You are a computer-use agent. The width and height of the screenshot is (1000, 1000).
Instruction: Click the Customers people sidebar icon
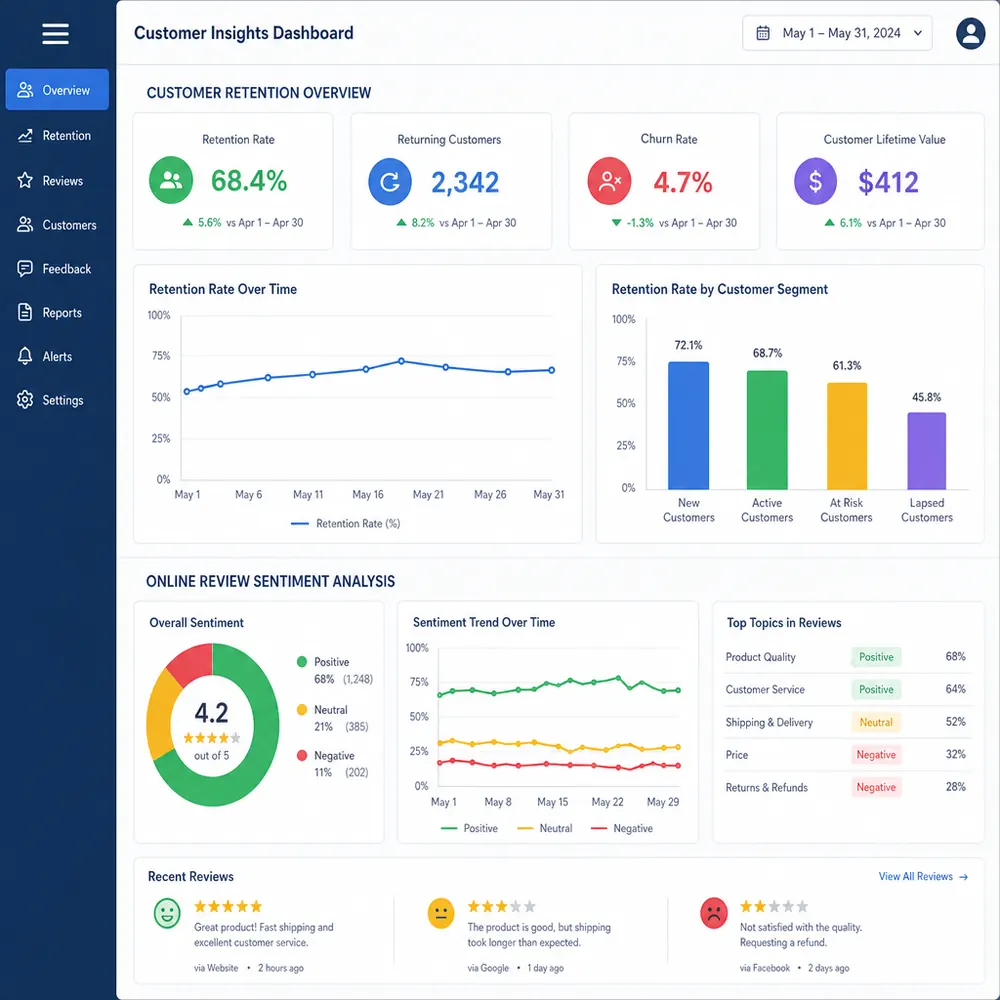click(25, 224)
